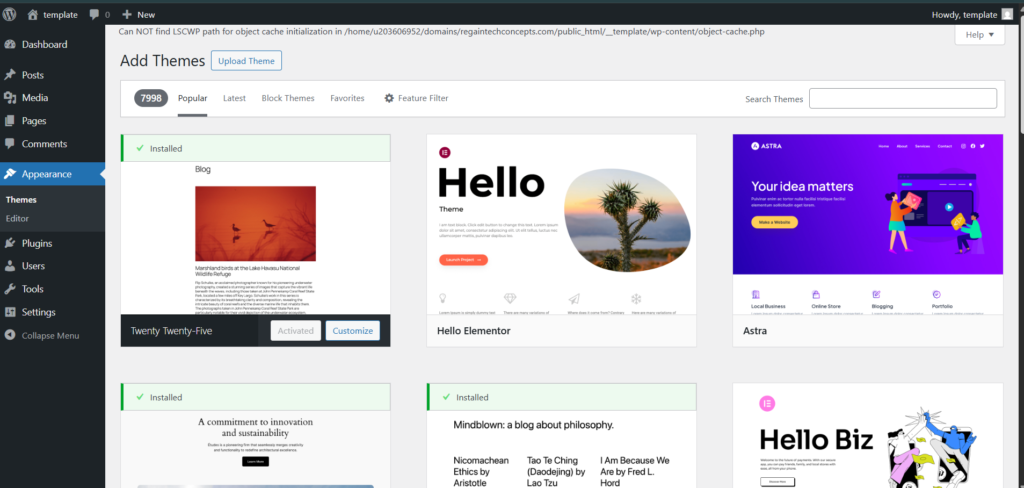Click the Tools wrench icon

pyautogui.click(x=10, y=289)
